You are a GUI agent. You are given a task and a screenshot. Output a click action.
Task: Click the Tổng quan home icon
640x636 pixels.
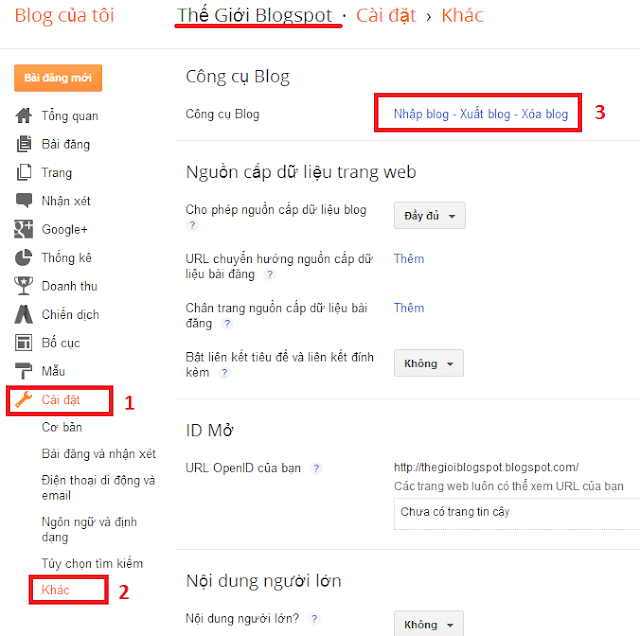click(24, 116)
